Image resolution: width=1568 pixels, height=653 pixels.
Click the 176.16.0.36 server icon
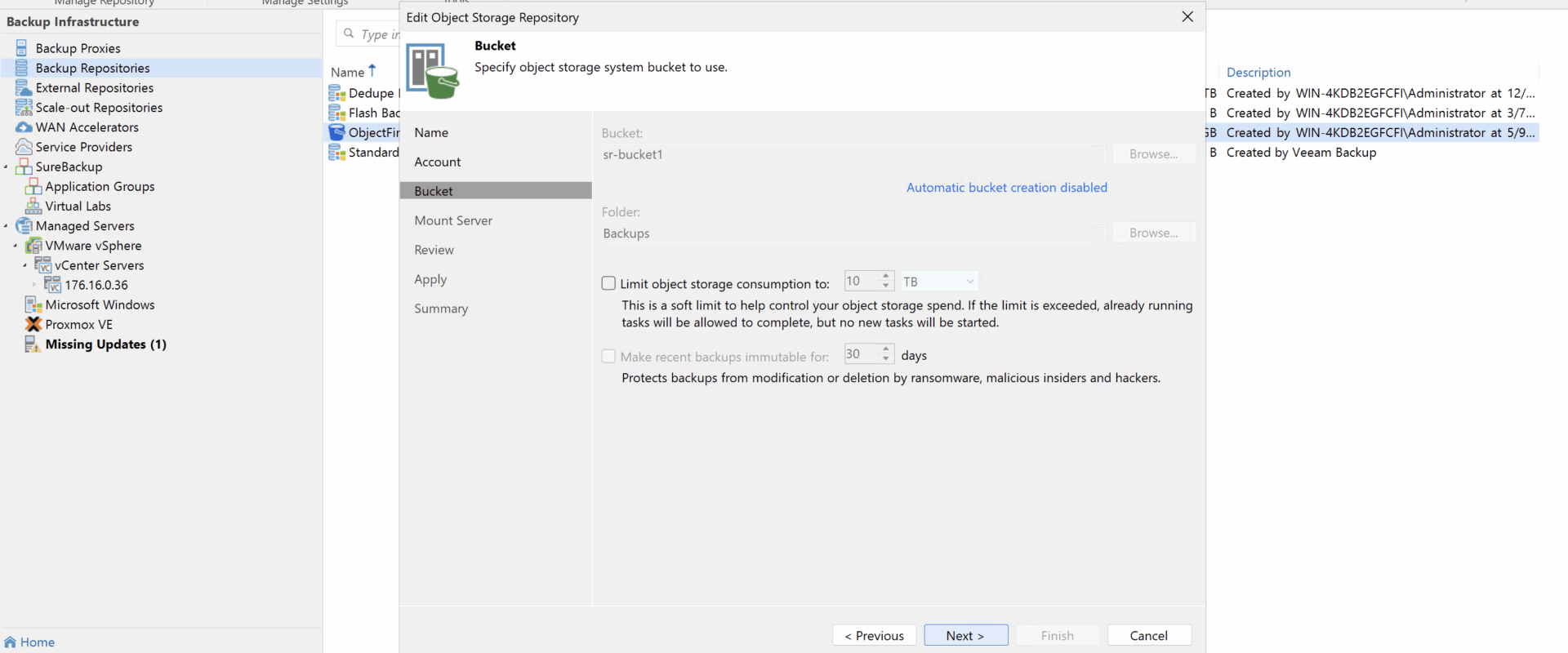[x=53, y=284]
